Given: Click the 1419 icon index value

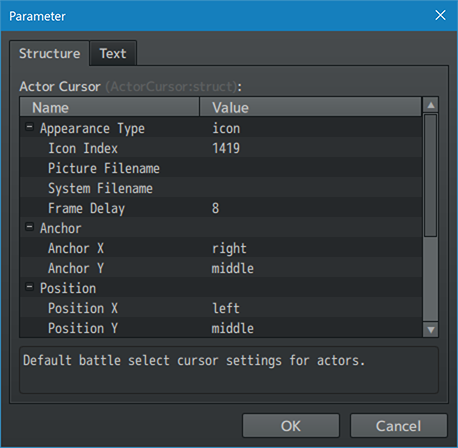Looking at the screenshot, I should tap(226, 148).
